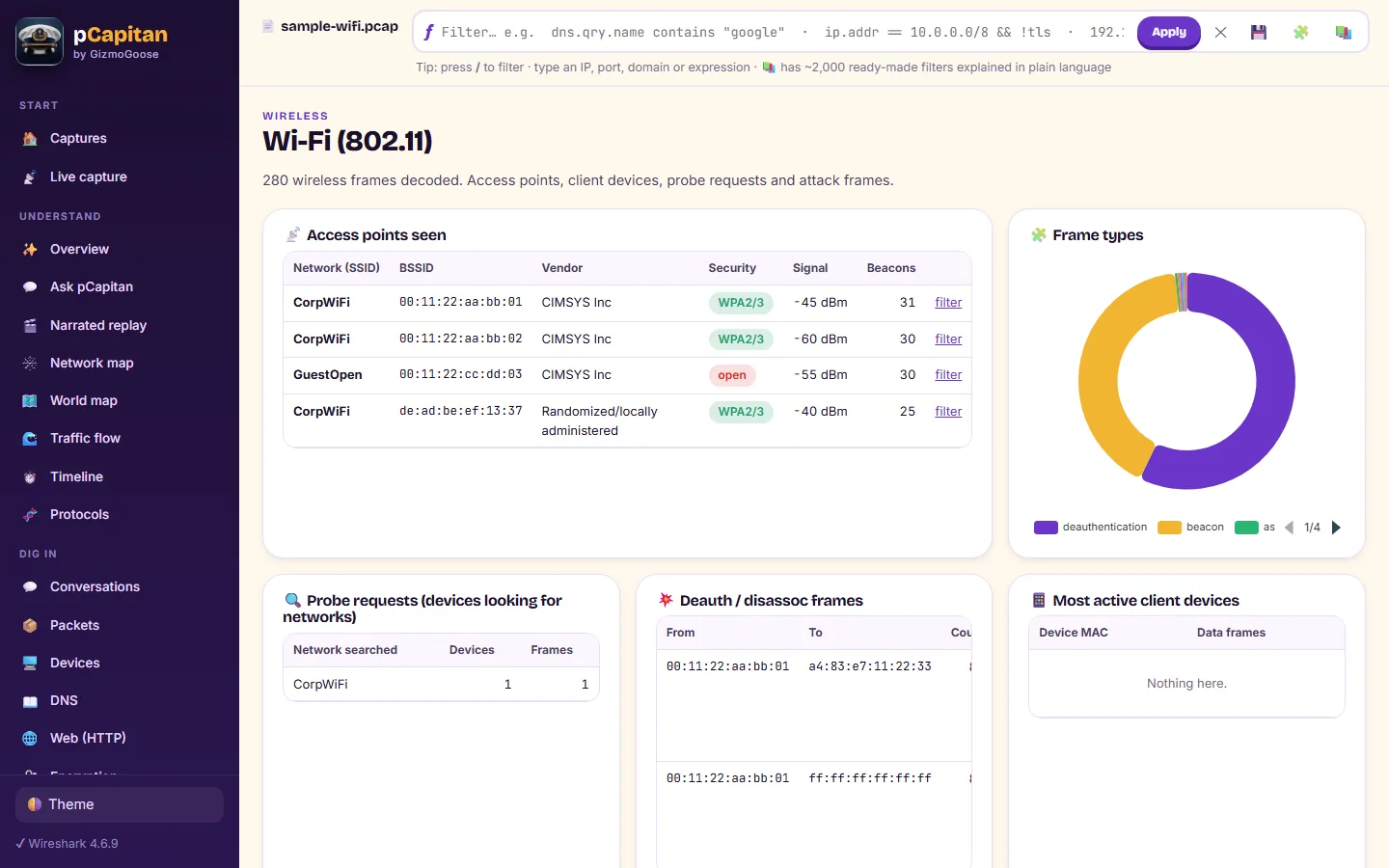Click the Conversations speech bubble icon
Viewport: 1389px width, 868px height.
pos(30,587)
